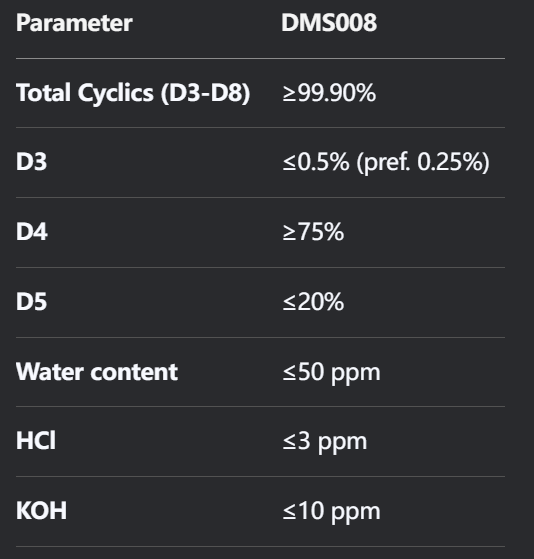The width and height of the screenshot is (534, 559).
Task: Select the D4 parameter label
Action: point(32,232)
